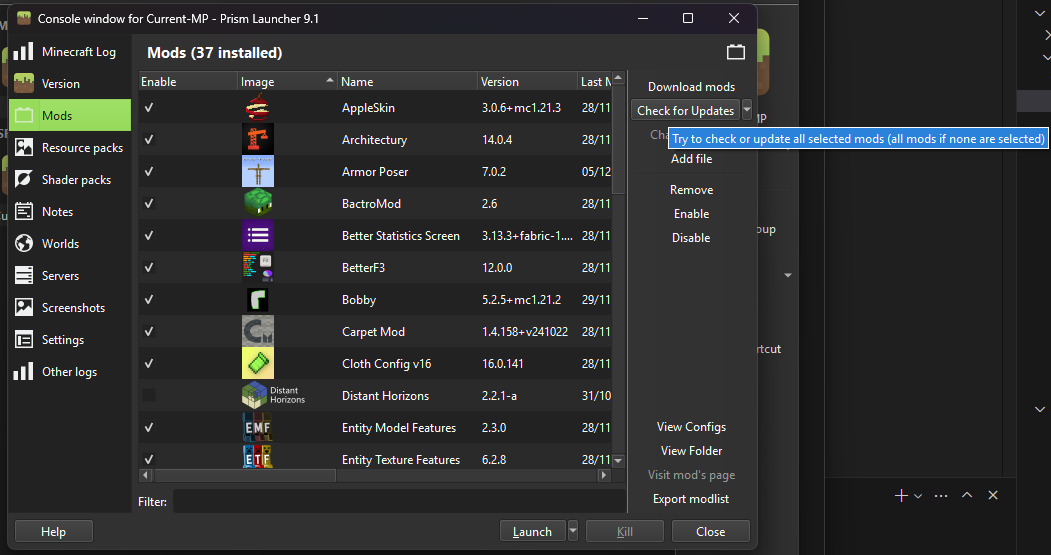The height and width of the screenshot is (555, 1051).
Task: Click the folder icon in Mods header
Action: click(736, 52)
